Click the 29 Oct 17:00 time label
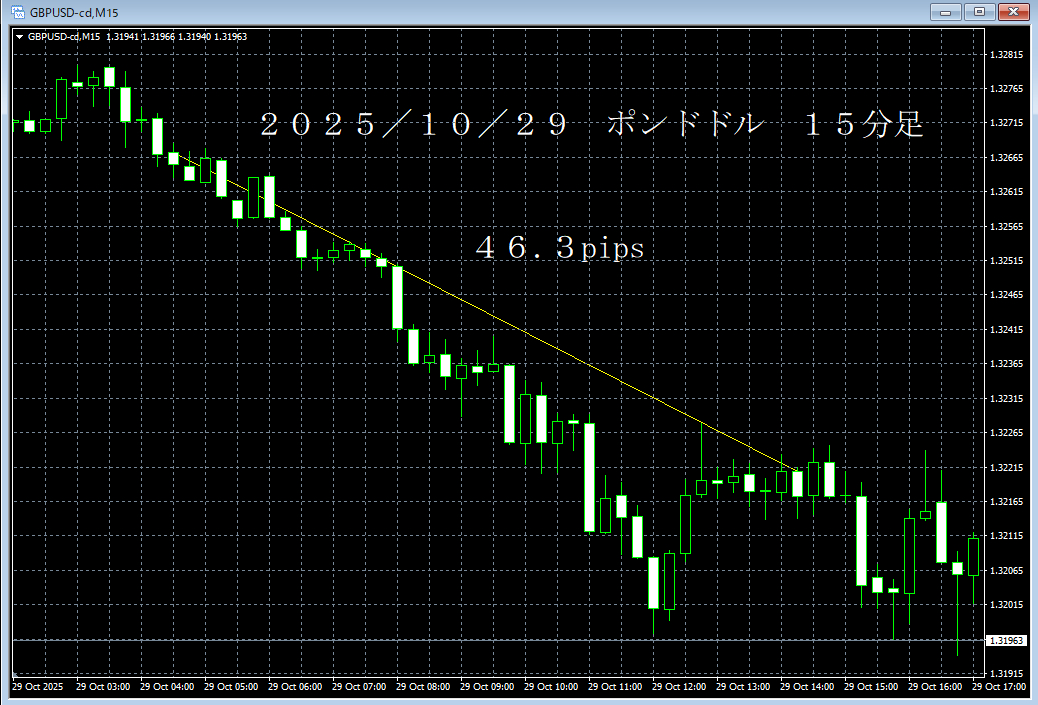1038x705 pixels. [x=999, y=686]
